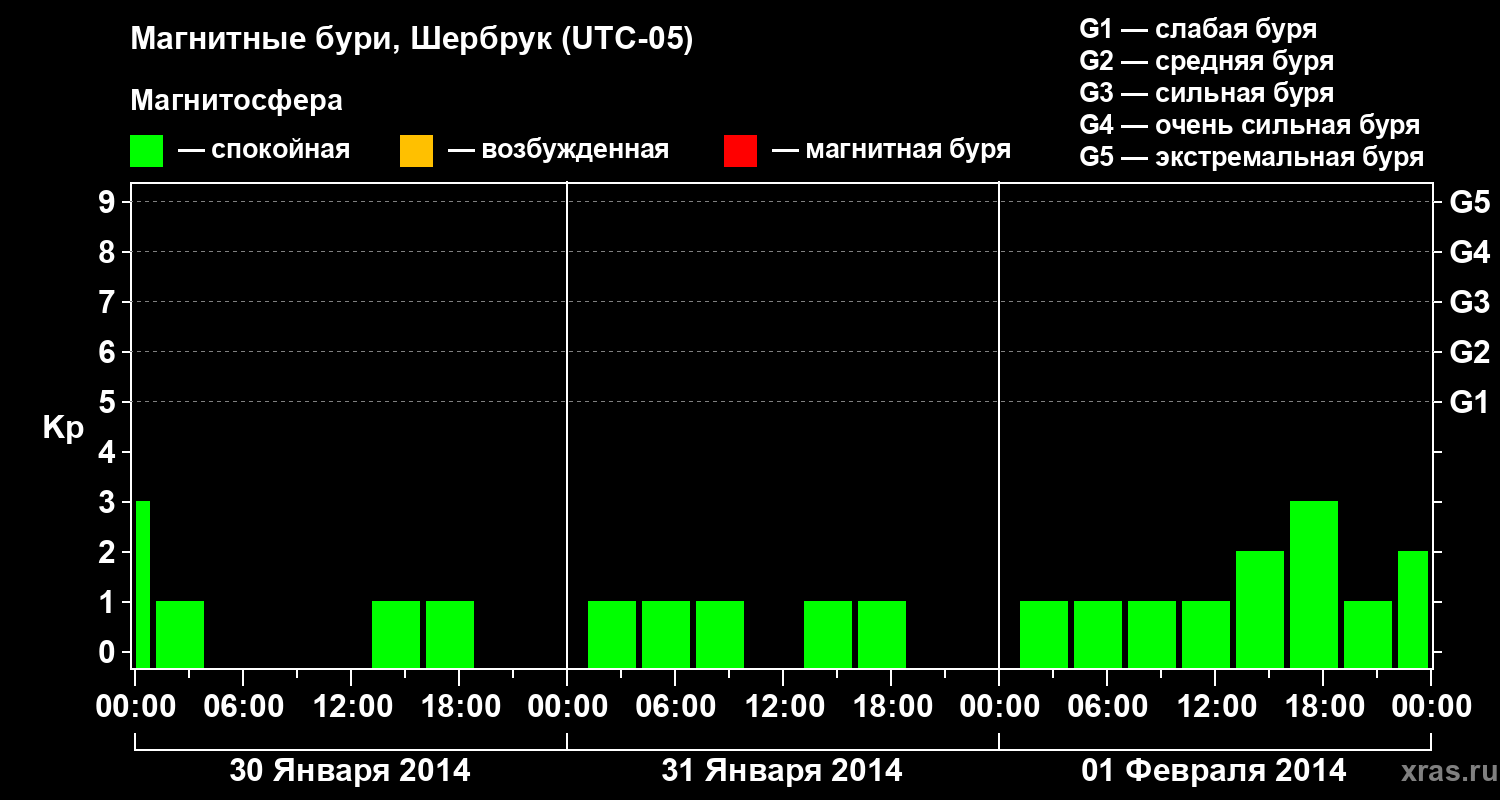Image resolution: width=1500 pixels, height=800 pixels.
Task: Click the Kp 1 bar at 06:00 on 31 Января
Action: (666, 634)
